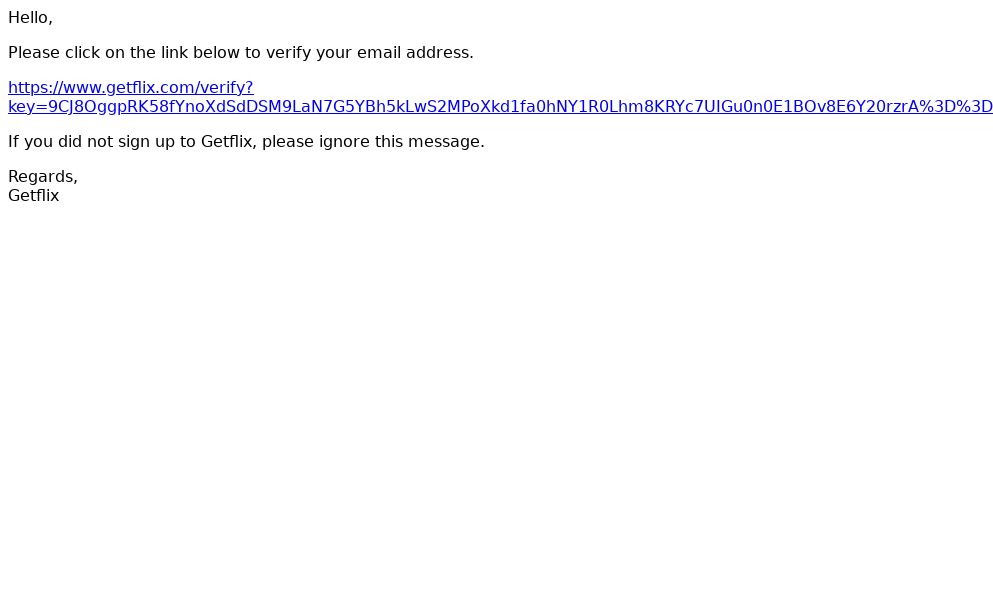Click the "Hello," greeting text
Image resolution: width=993 pixels, height=600 pixels.
[30, 18]
